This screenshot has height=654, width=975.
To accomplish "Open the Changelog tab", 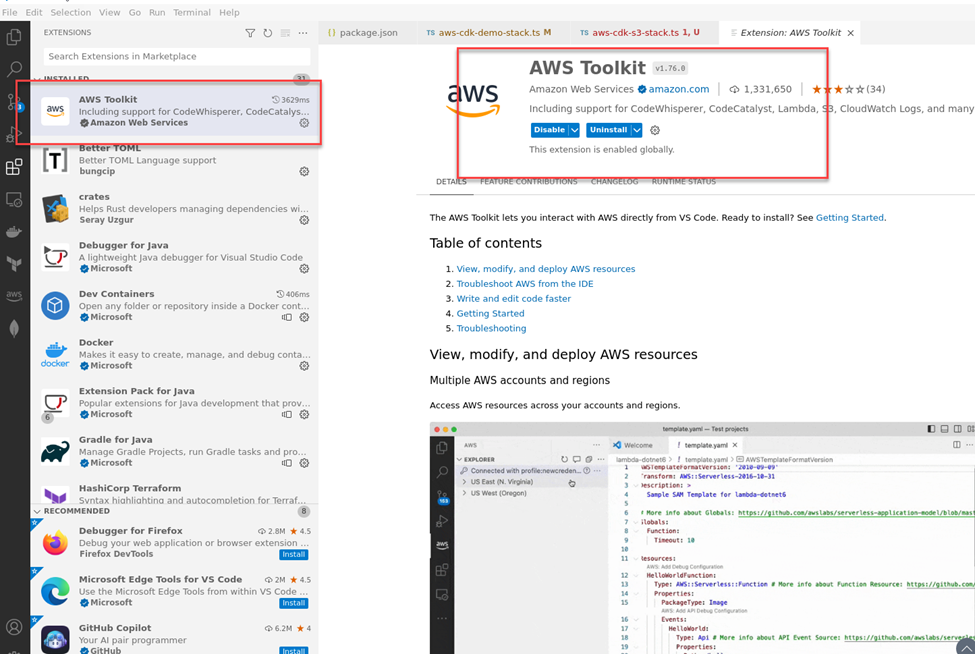I will pos(614,182).
